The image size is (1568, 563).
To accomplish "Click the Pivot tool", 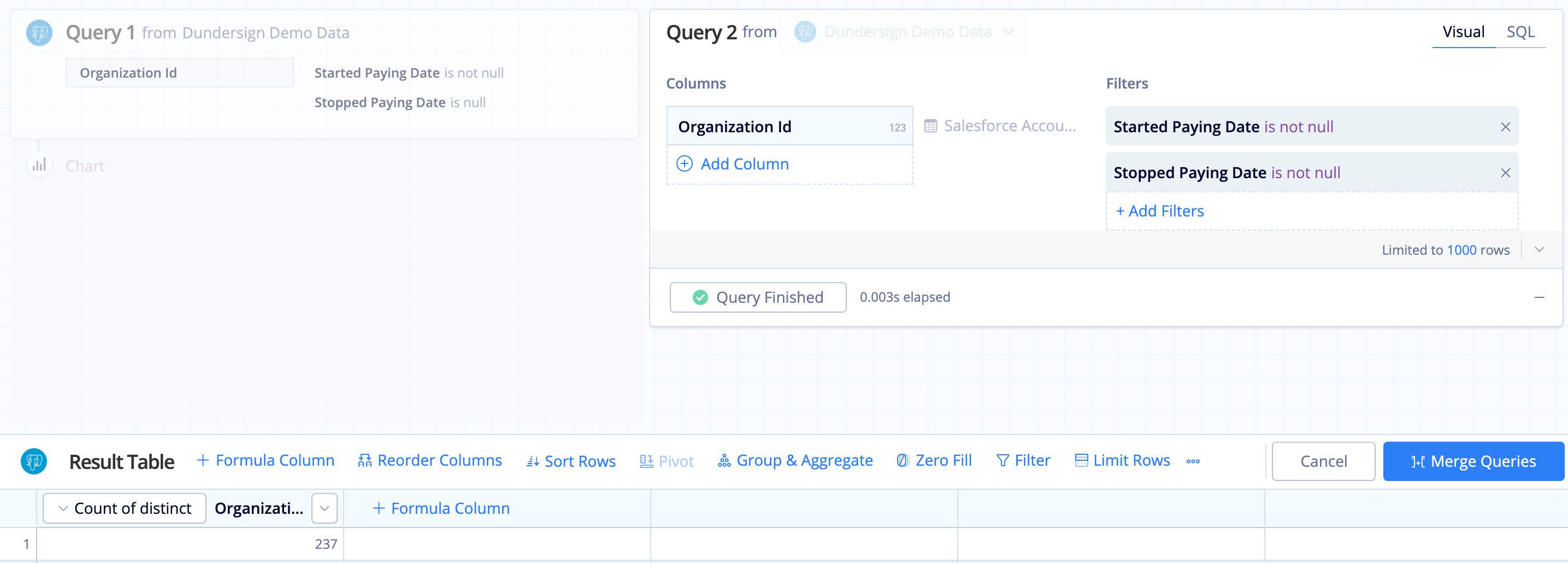I will click(x=667, y=461).
